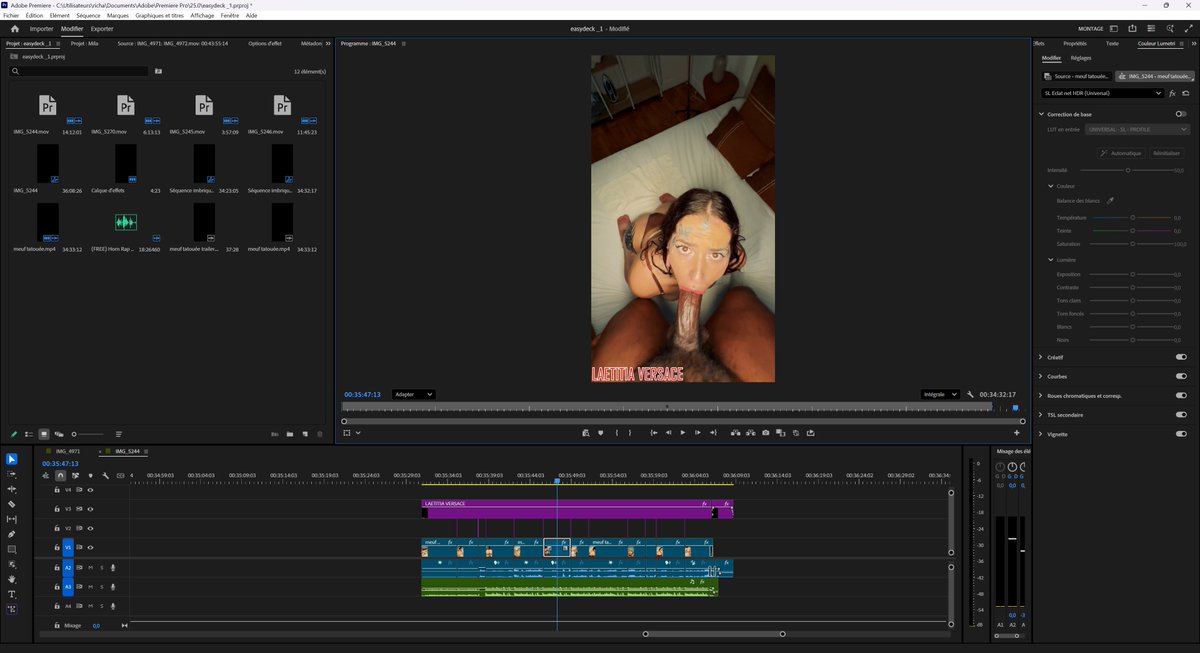This screenshot has width=1200, height=653.
Task: Click the white balance eyedropper
Action: pyautogui.click(x=1110, y=201)
